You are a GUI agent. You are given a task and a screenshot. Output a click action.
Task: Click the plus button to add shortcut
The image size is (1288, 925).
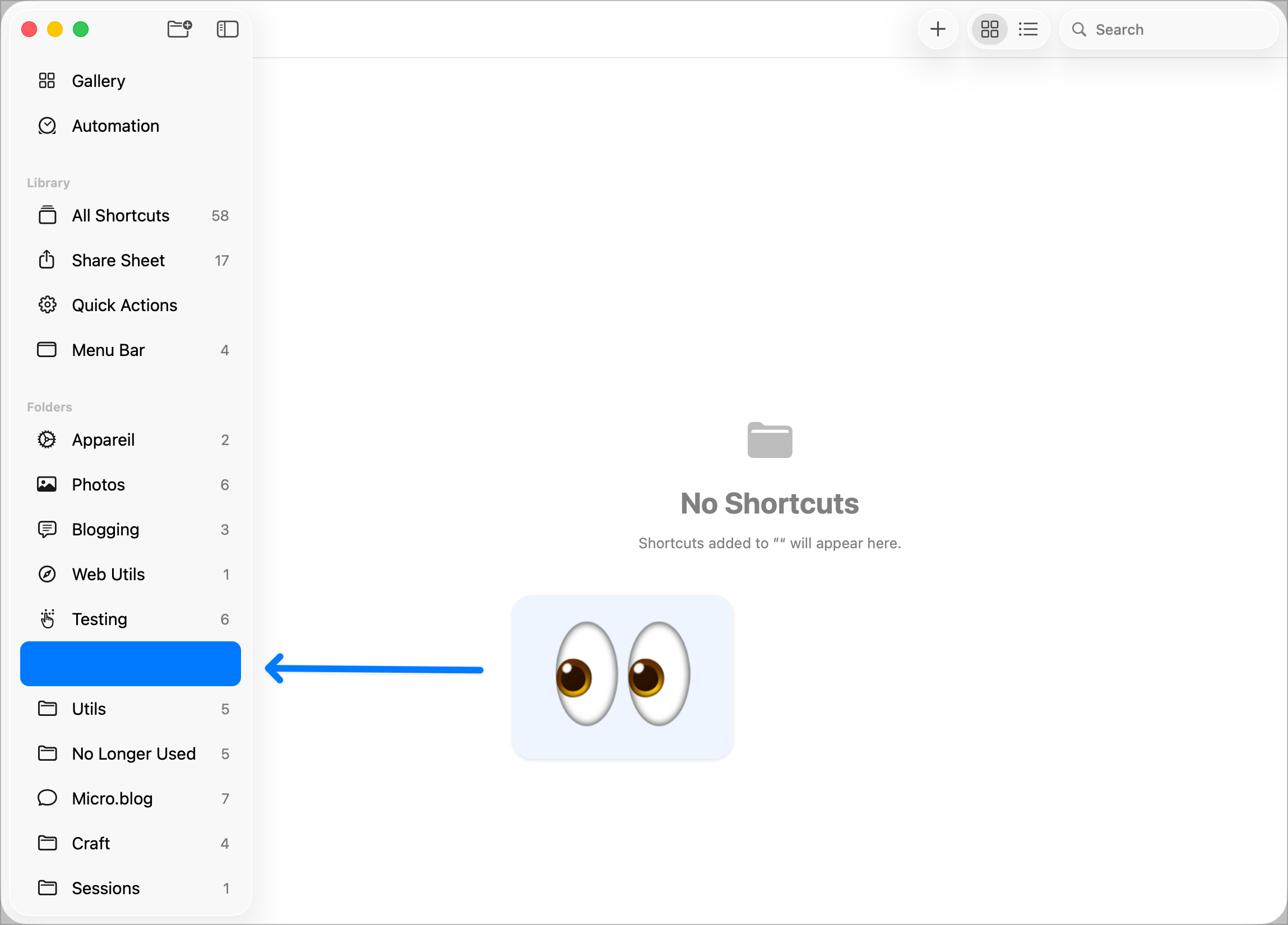point(938,29)
